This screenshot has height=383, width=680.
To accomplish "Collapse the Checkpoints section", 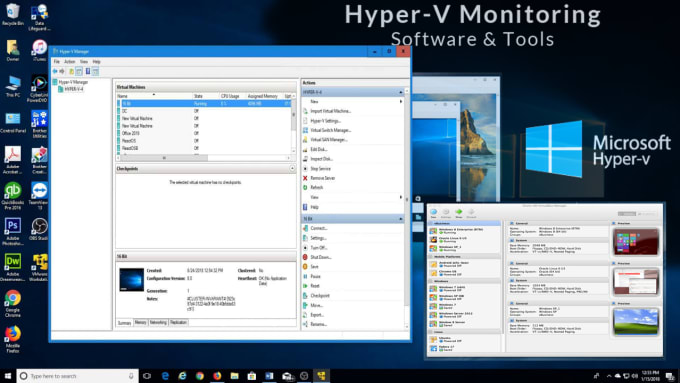I will (292, 168).
